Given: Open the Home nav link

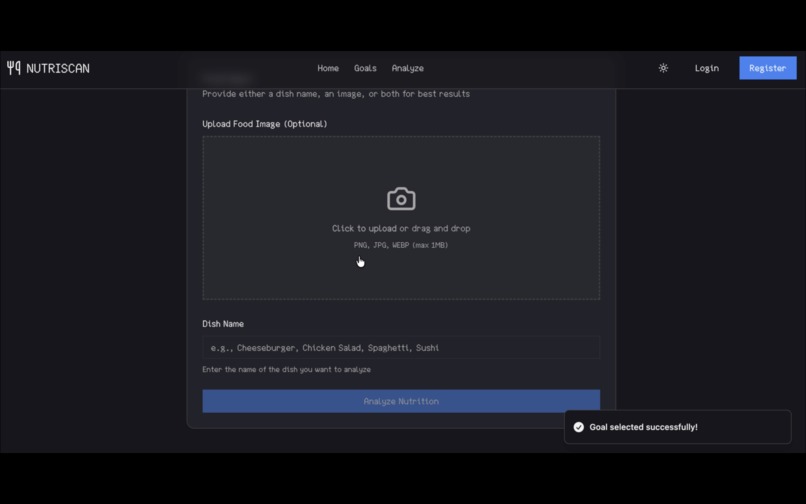Looking at the screenshot, I should (328, 68).
